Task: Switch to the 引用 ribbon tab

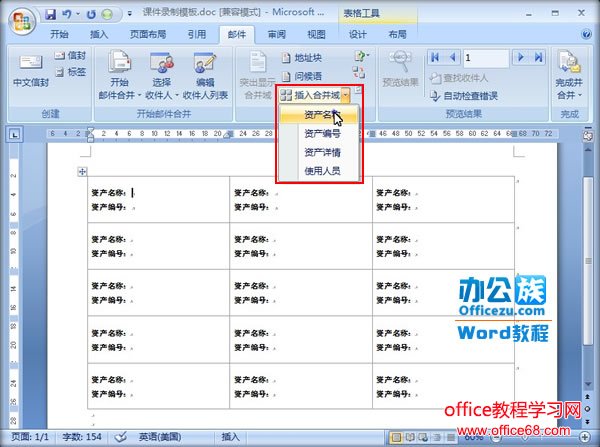Action: 197,34
